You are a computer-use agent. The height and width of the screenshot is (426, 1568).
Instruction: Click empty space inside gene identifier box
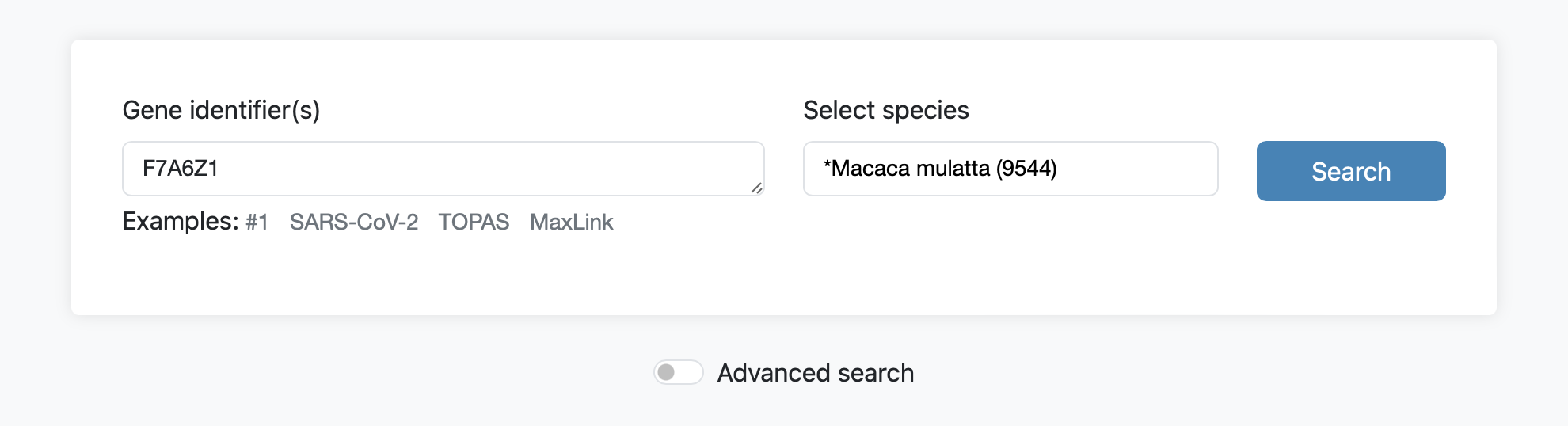click(491, 169)
